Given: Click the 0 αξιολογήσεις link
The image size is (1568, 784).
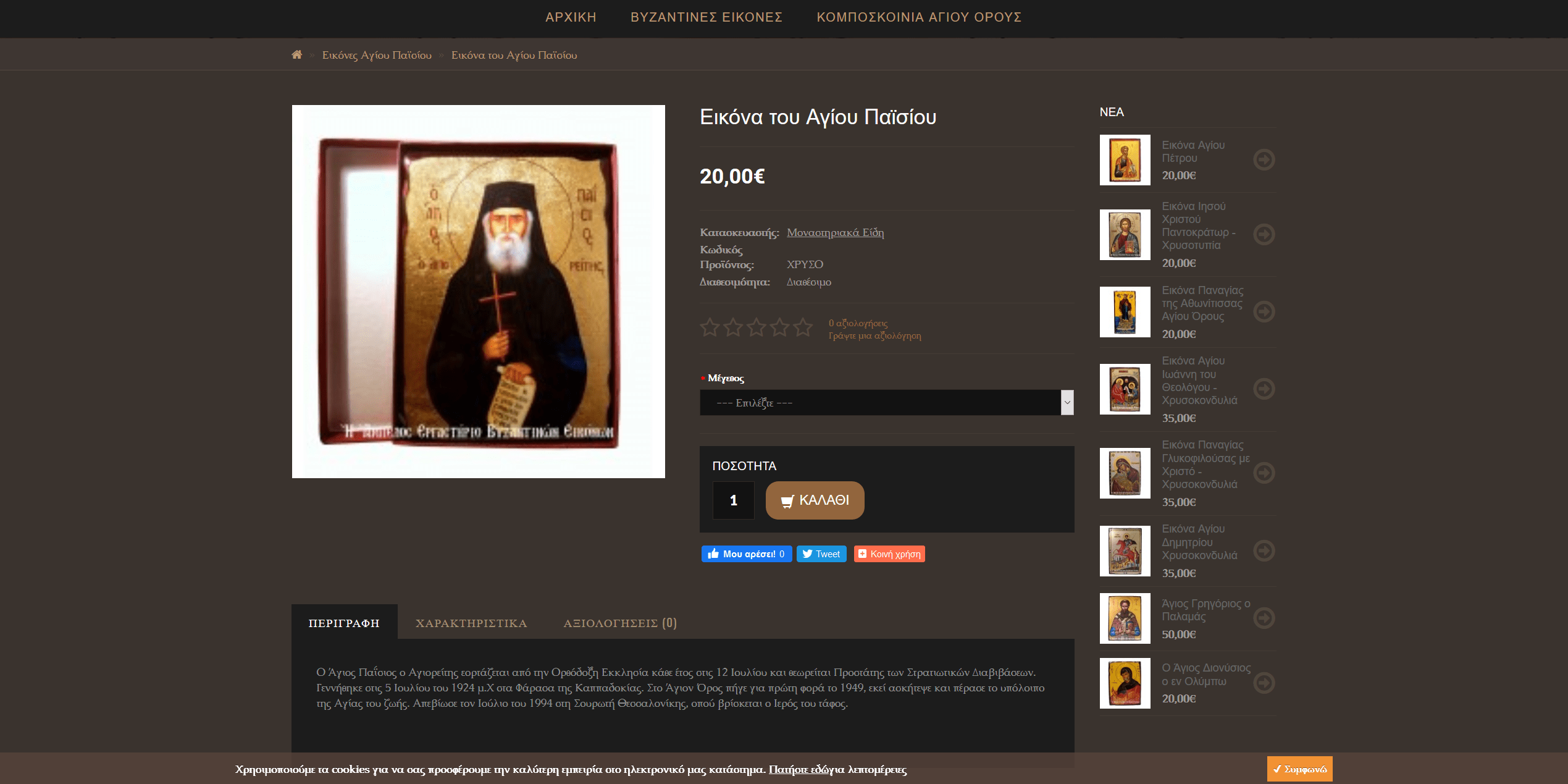Looking at the screenshot, I should (858, 323).
